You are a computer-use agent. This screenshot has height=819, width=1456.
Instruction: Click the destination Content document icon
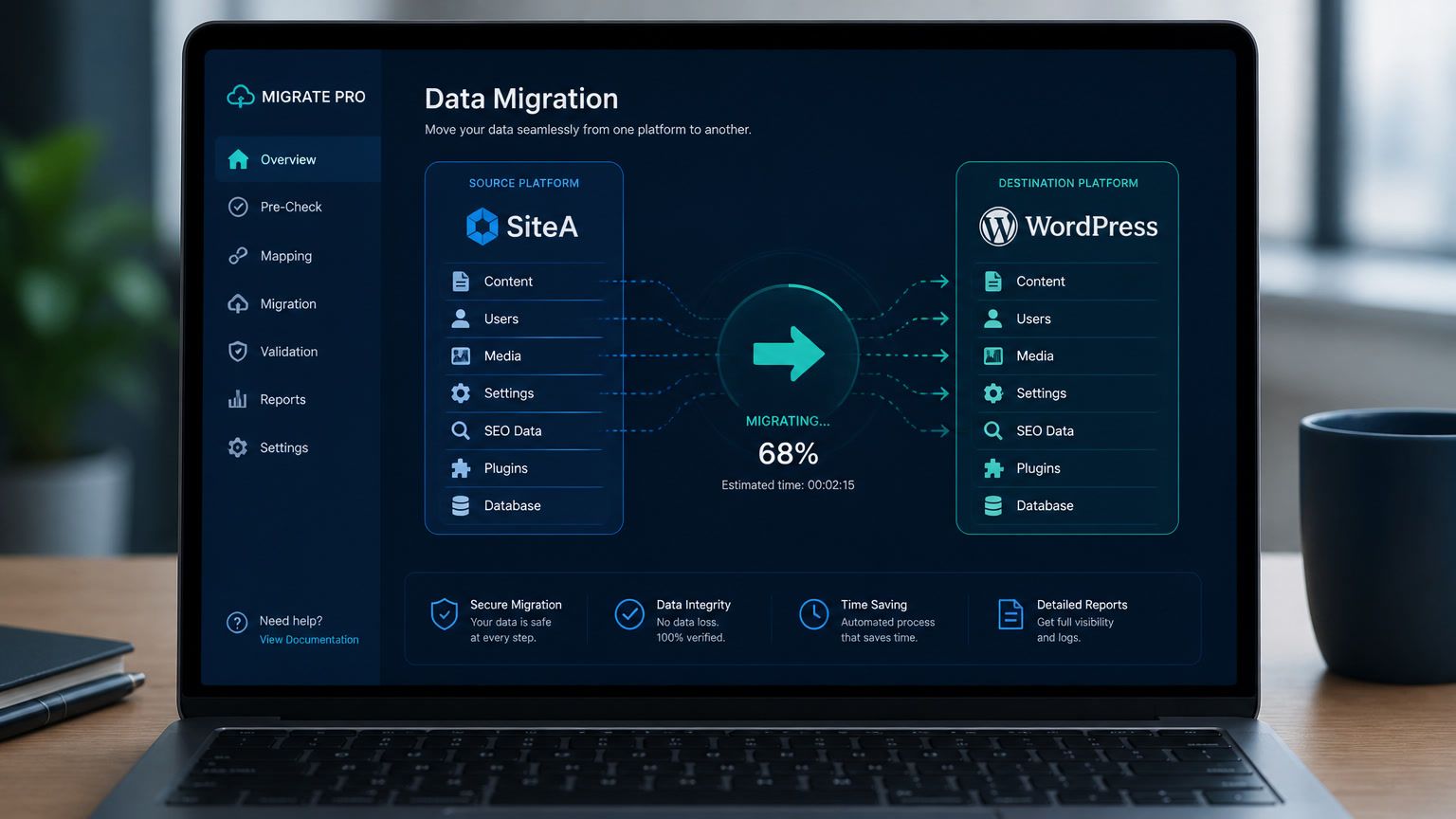[993, 282]
